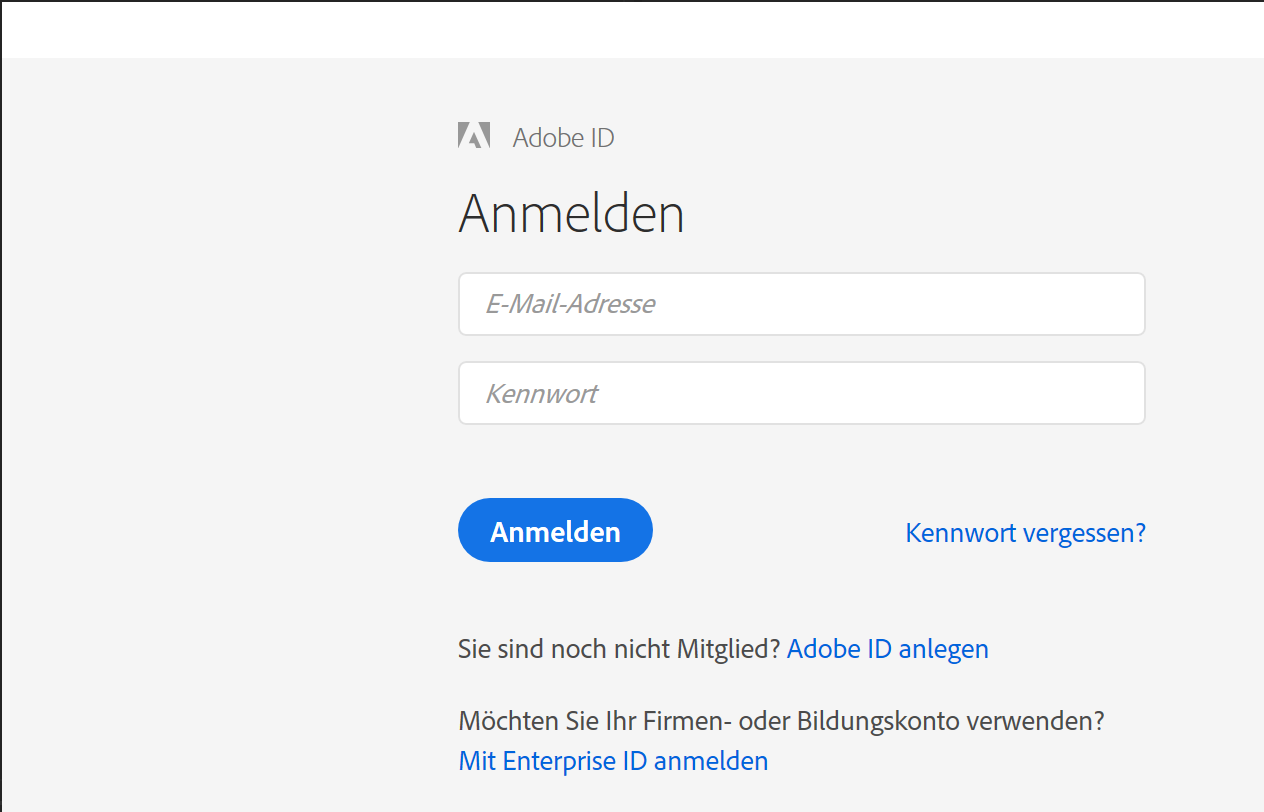Viewport: 1264px width, 812px height.
Task: Click the gray Adobe A emblem
Action: tap(474, 136)
